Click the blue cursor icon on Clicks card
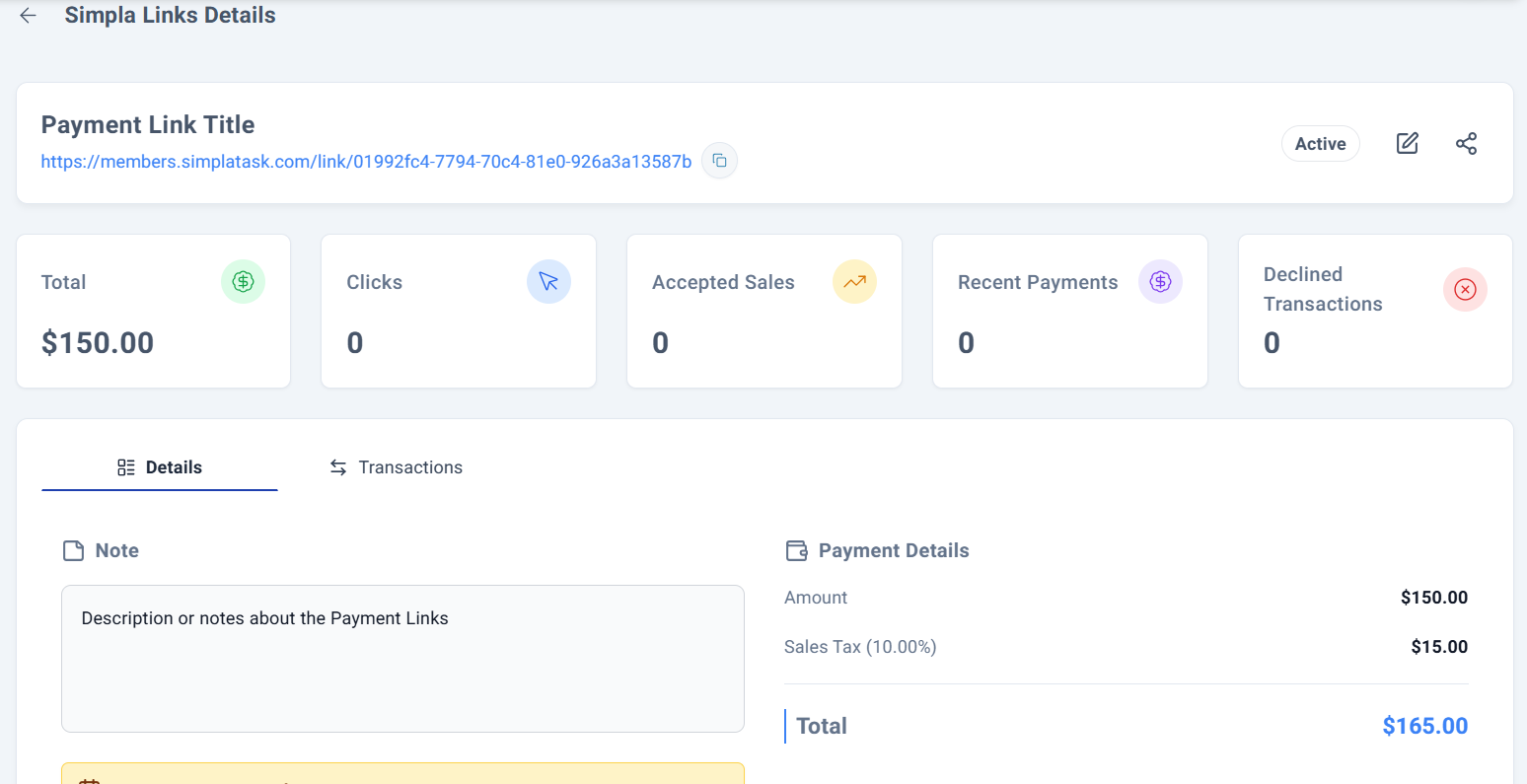 pyautogui.click(x=548, y=282)
